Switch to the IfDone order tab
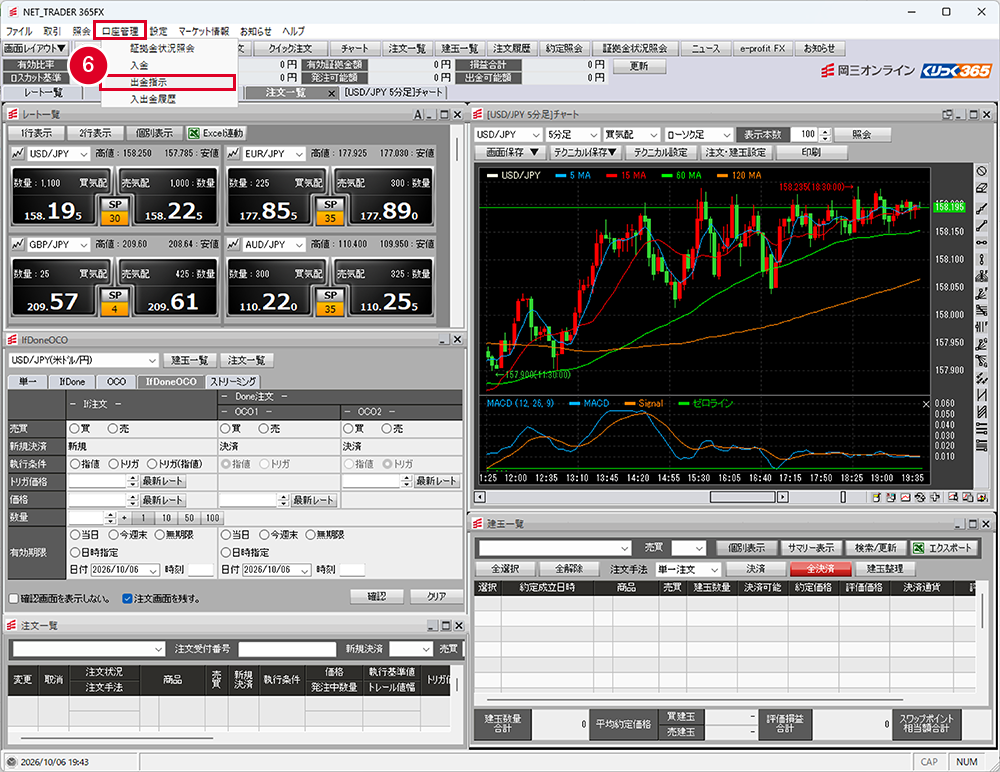This screenshot has width=1000, height=772. click(72, 382)
